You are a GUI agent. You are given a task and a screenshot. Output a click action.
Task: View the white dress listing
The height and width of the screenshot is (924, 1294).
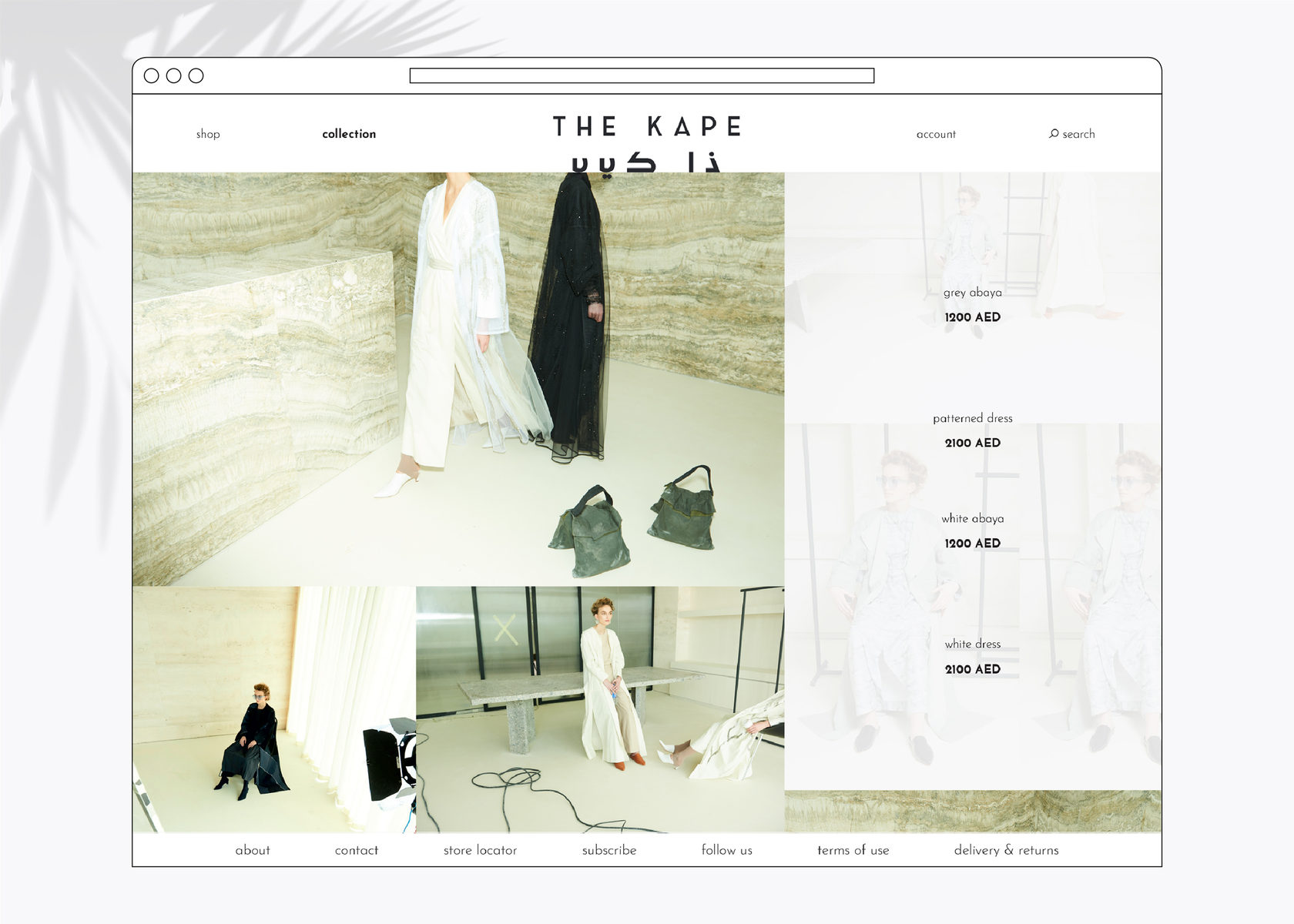point(972,644)
